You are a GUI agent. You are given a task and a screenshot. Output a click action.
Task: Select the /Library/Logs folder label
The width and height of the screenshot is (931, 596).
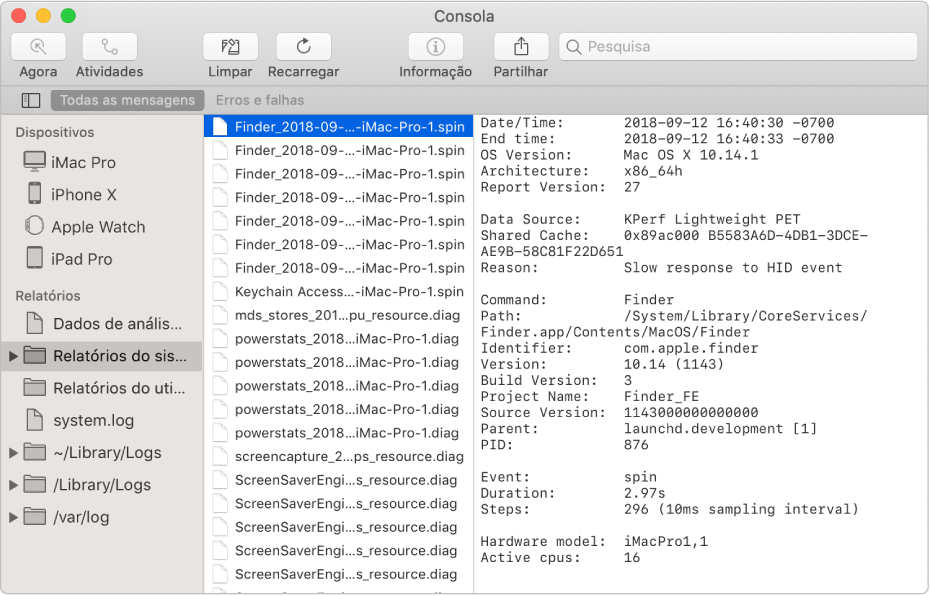102,485
